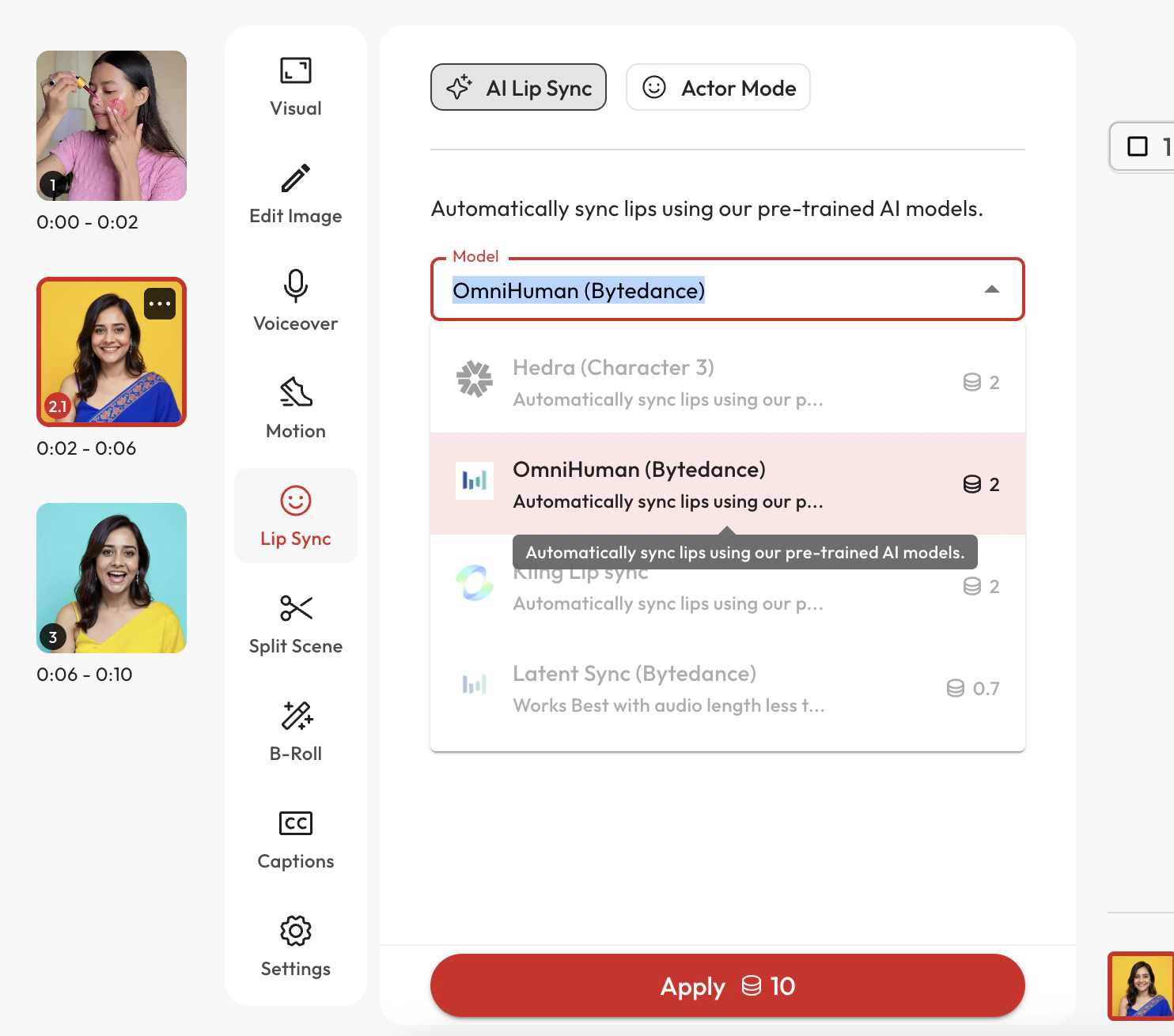Viewport: 1174px width, 1036px height.
Task: Click the 0:06 - 0:10 time label
Action: pyautogui.click(x=85, y=675)
